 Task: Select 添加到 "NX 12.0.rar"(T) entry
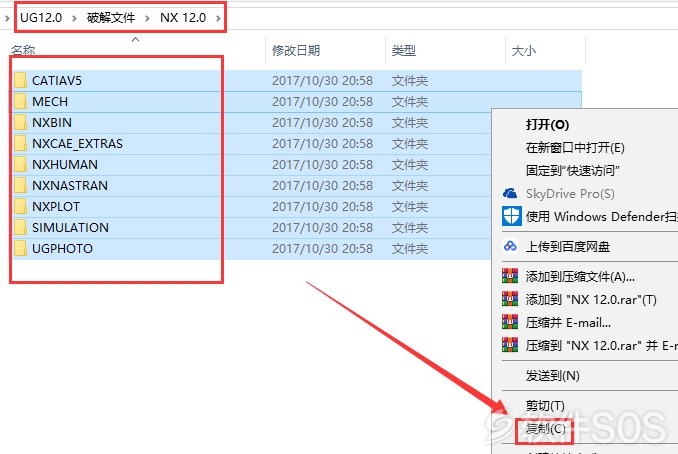tap(591, 299)
